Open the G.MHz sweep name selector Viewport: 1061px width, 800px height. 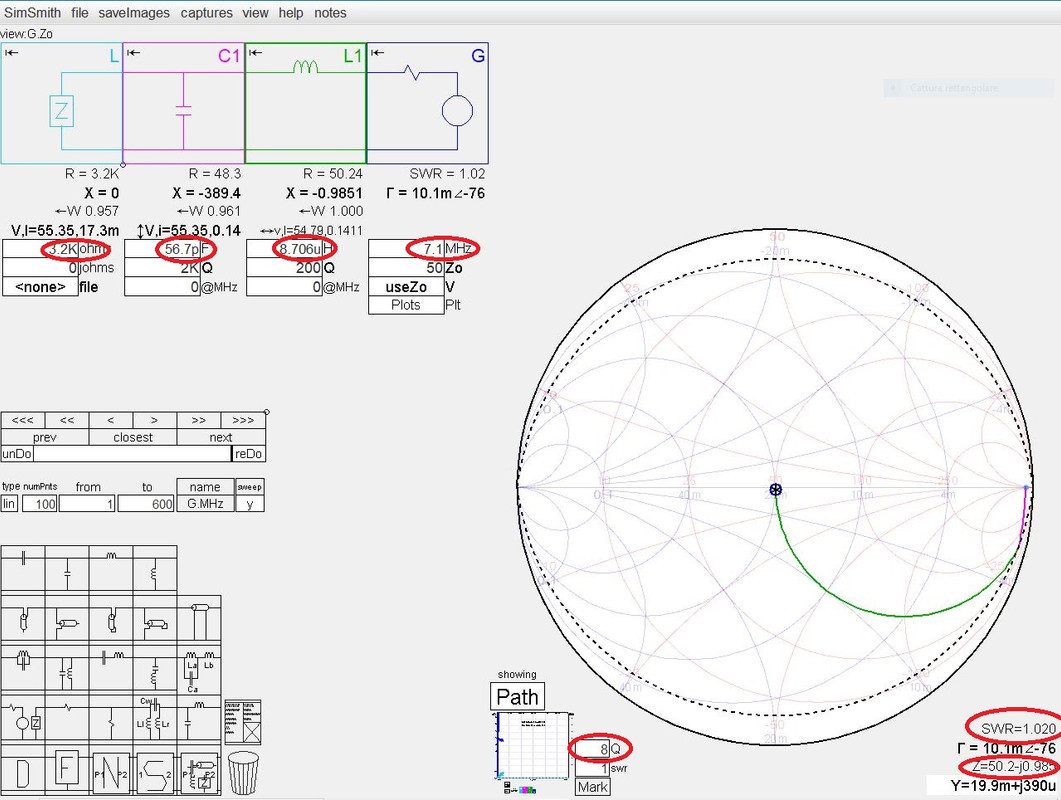click(205, 504)
